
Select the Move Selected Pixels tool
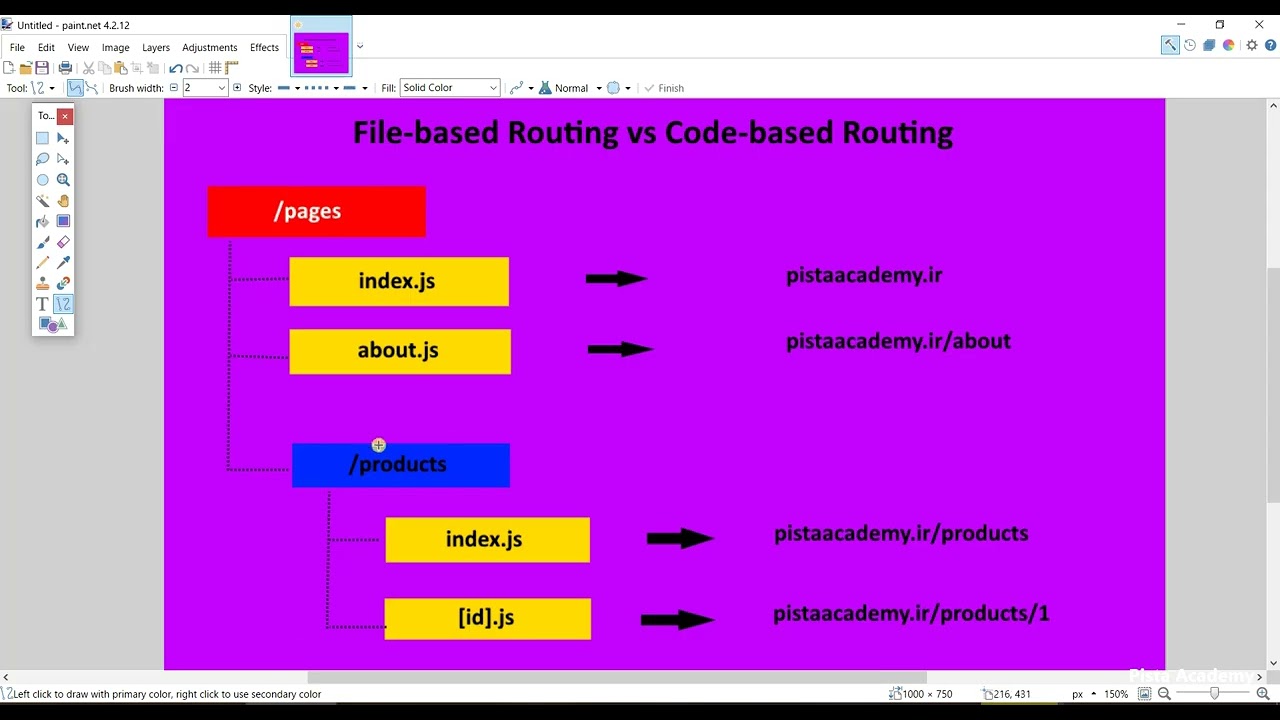click(x=63, y=138)
